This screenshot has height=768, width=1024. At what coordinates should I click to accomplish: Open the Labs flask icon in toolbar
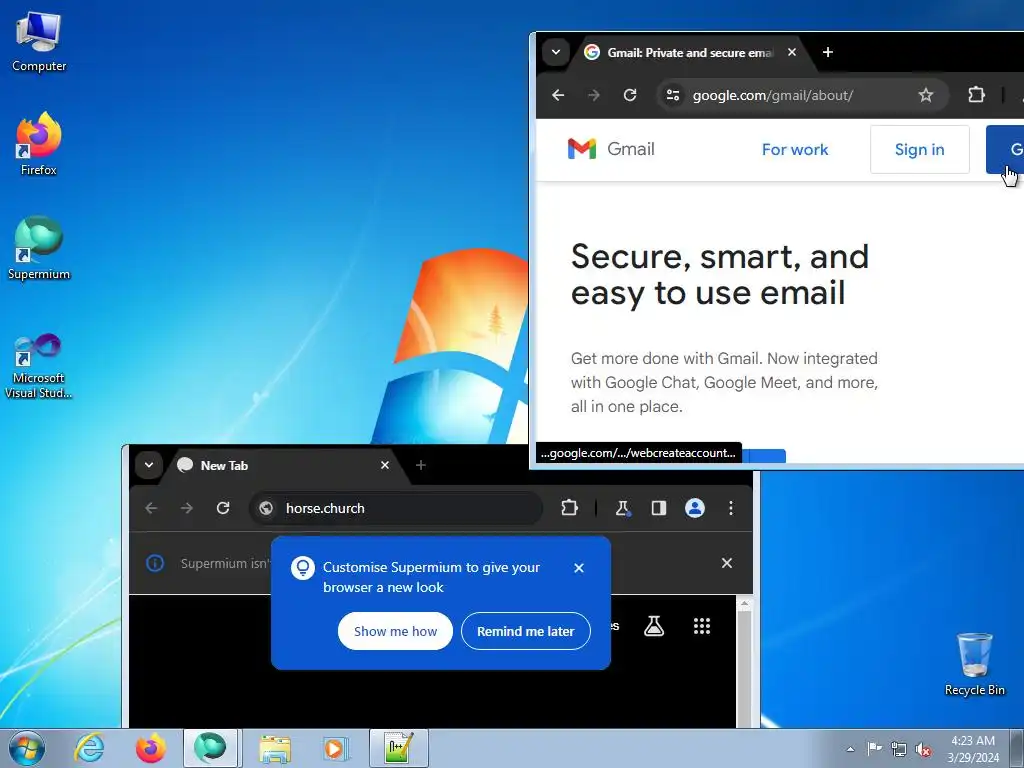coord(622,508)
